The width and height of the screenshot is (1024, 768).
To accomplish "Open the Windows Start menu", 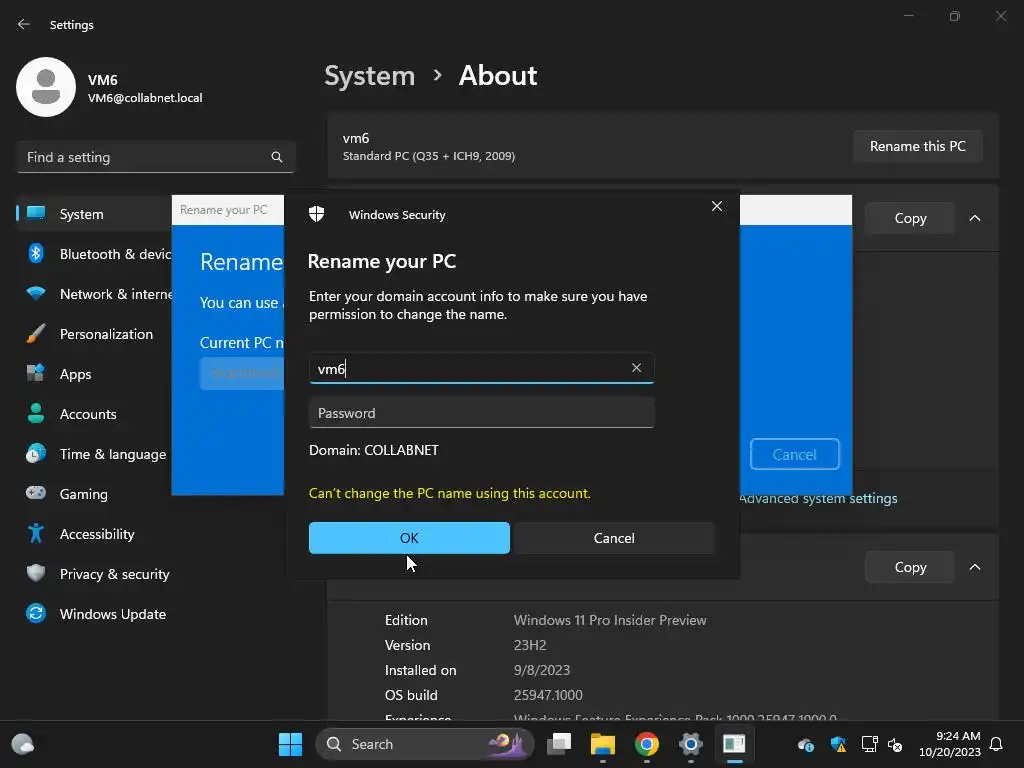I will pos(291,744).
